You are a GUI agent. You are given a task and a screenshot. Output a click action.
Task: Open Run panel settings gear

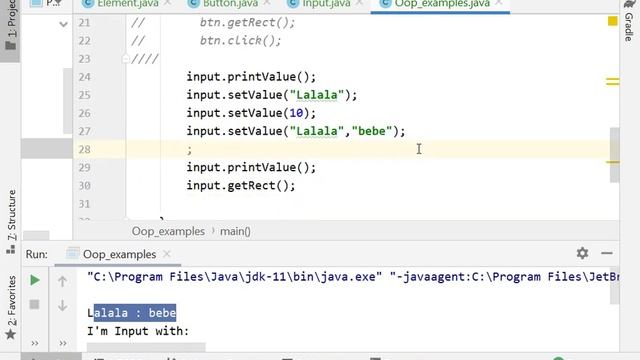coord(582,253)
